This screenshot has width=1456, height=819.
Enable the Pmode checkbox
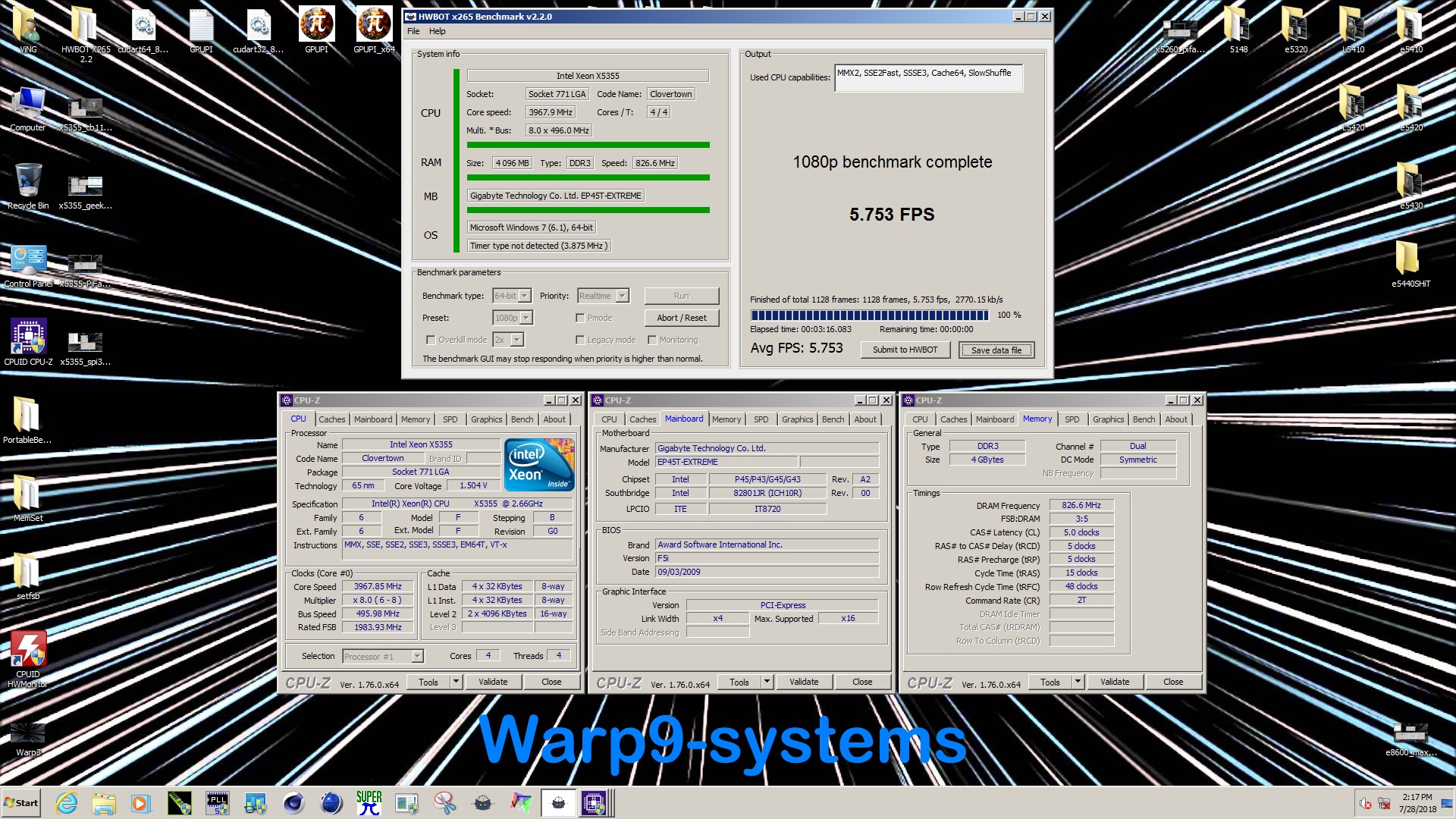point(580,318)
